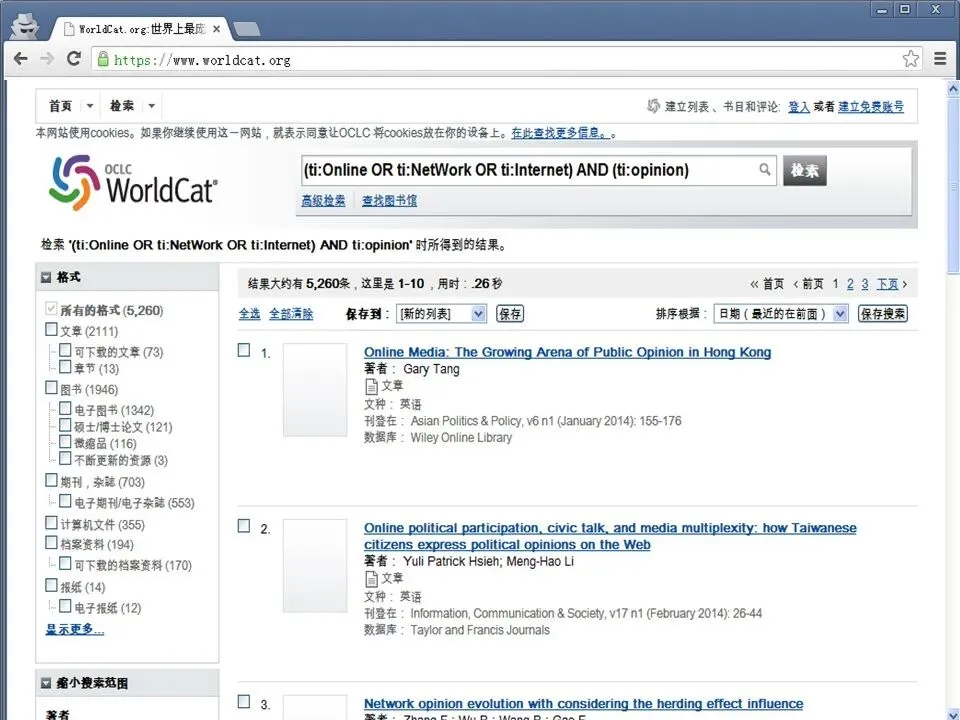This screenshot has width=960, height=720.
Task: Open the 检索 dropdown arrow
Action: pos(151,106)
